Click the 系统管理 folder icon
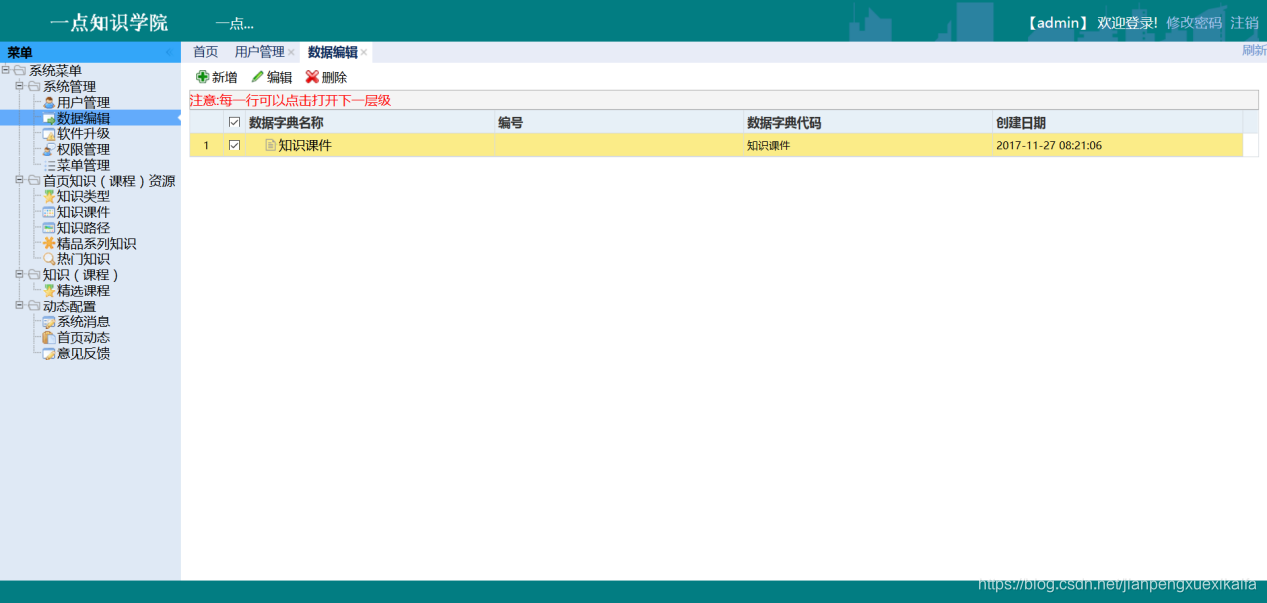Screen dimensions: 1267x603 (34, 87)
